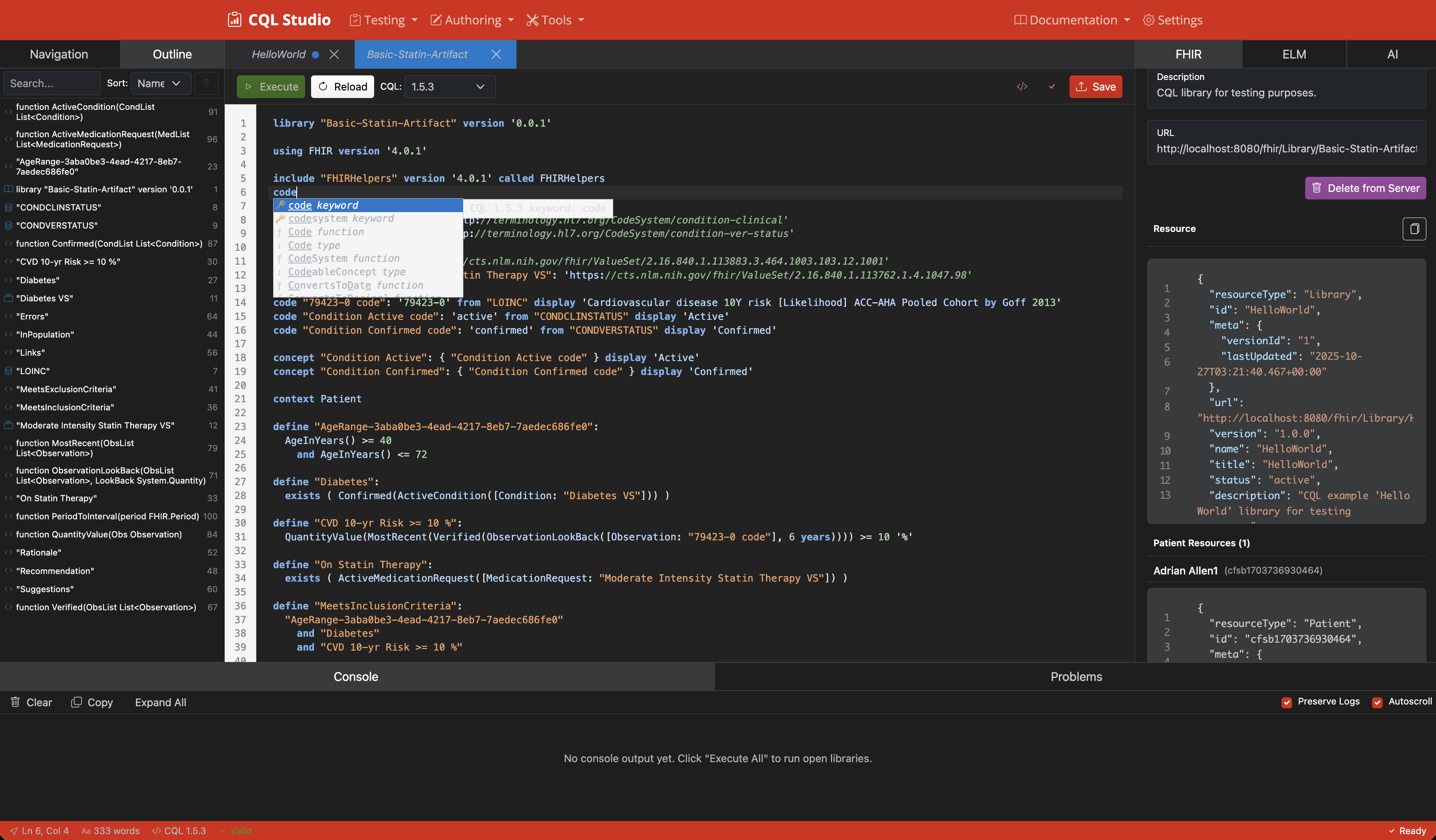Click inside the Search field in the sidebar
This screenshot has height=840, width=1436.
[52, 83]
